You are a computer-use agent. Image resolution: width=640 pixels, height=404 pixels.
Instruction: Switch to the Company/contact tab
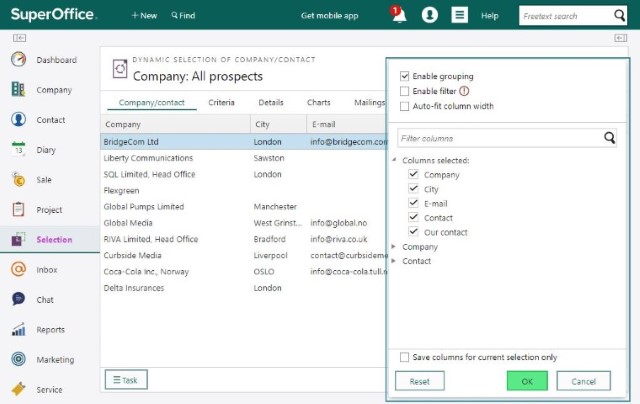point(152,102)
